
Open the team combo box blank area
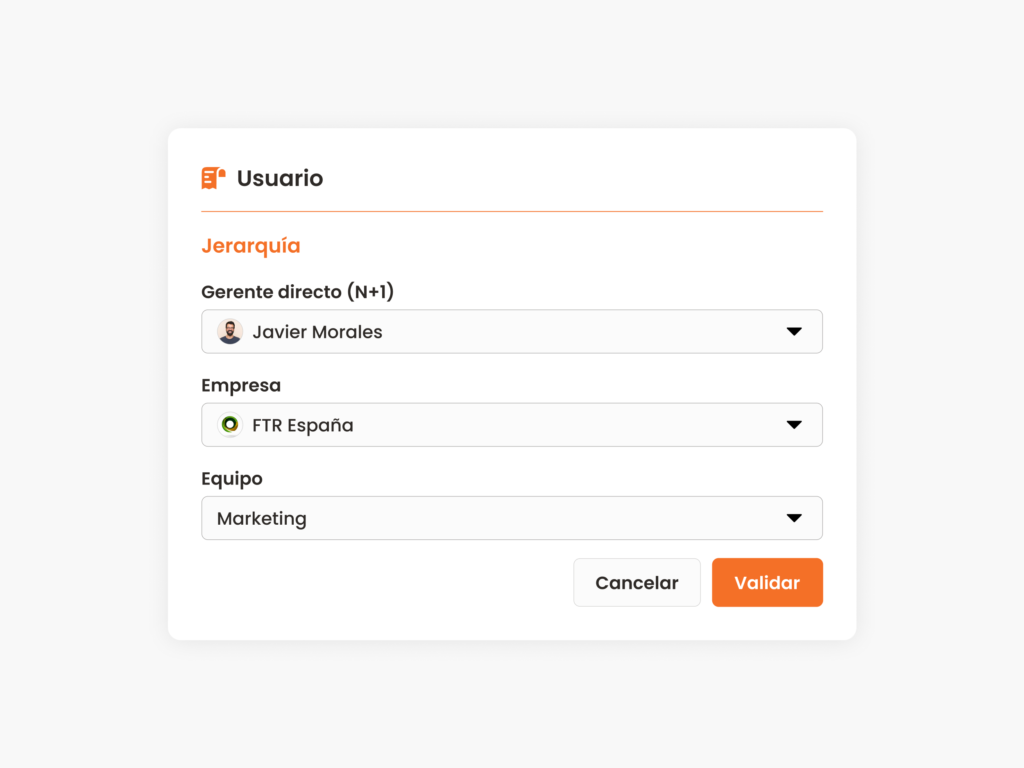pos(542,519)
